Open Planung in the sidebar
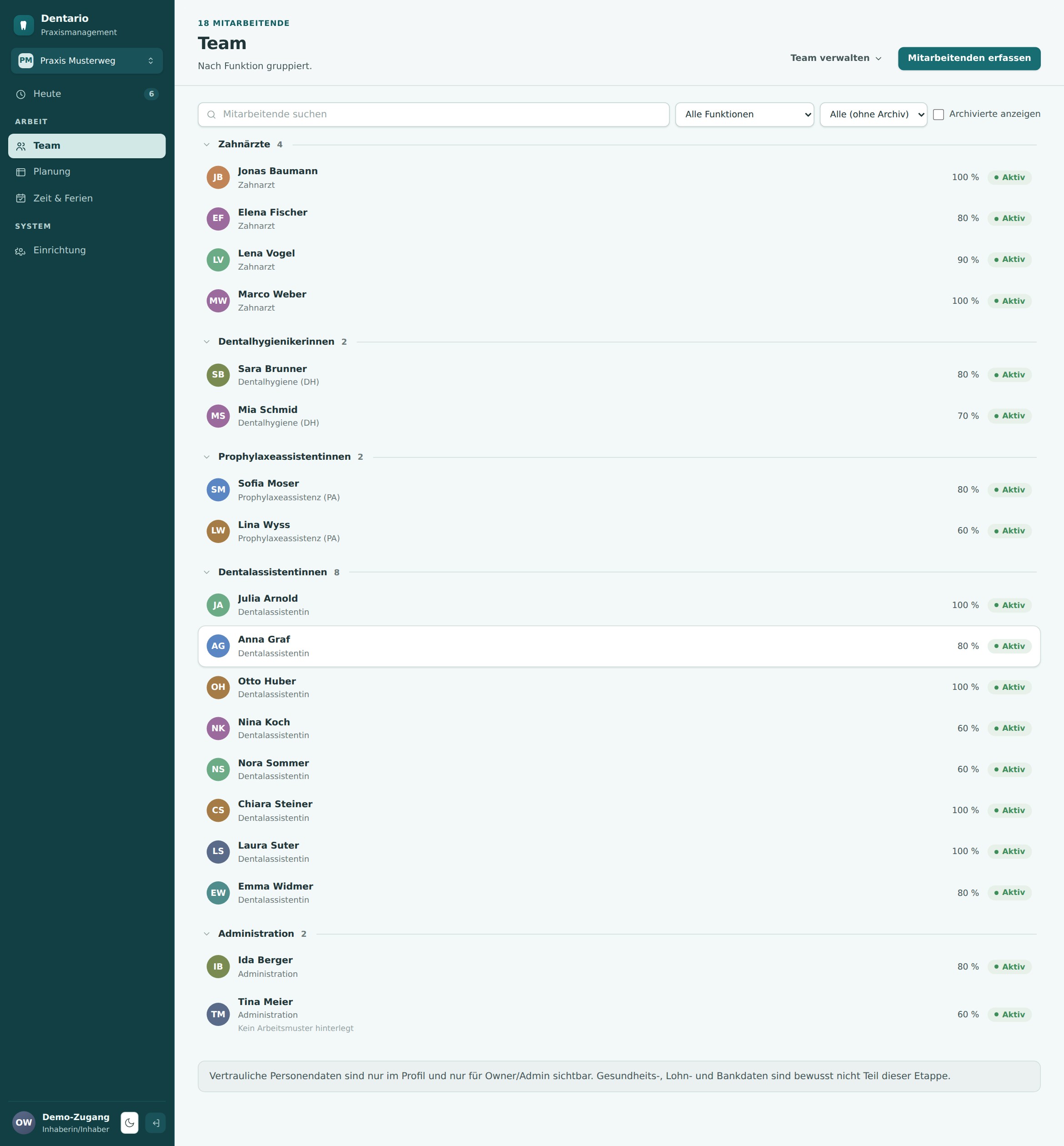 point(87,171)
